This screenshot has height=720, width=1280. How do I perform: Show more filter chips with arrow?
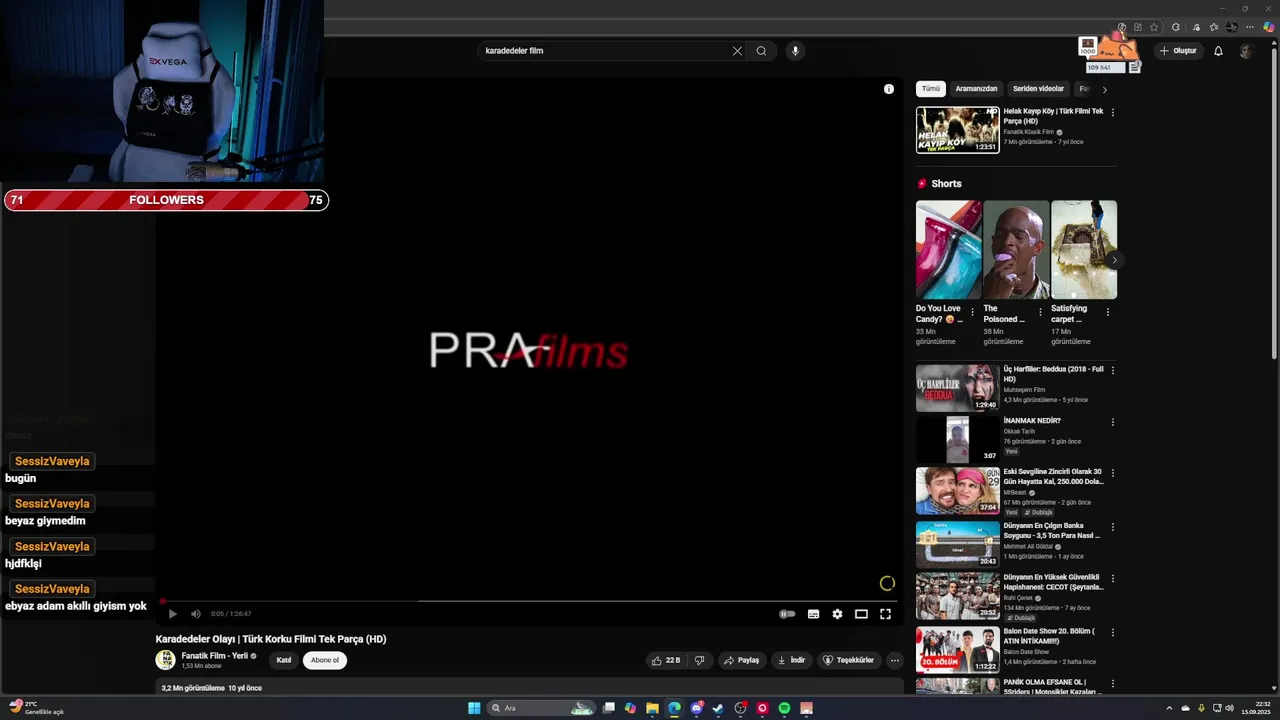click(x=1104, y=89)
